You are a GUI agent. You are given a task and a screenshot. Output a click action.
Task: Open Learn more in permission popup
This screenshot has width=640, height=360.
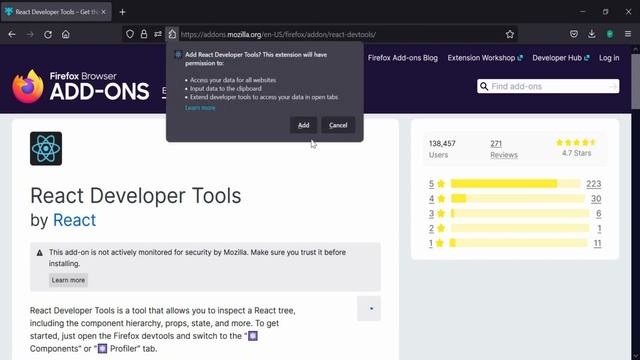200,108
